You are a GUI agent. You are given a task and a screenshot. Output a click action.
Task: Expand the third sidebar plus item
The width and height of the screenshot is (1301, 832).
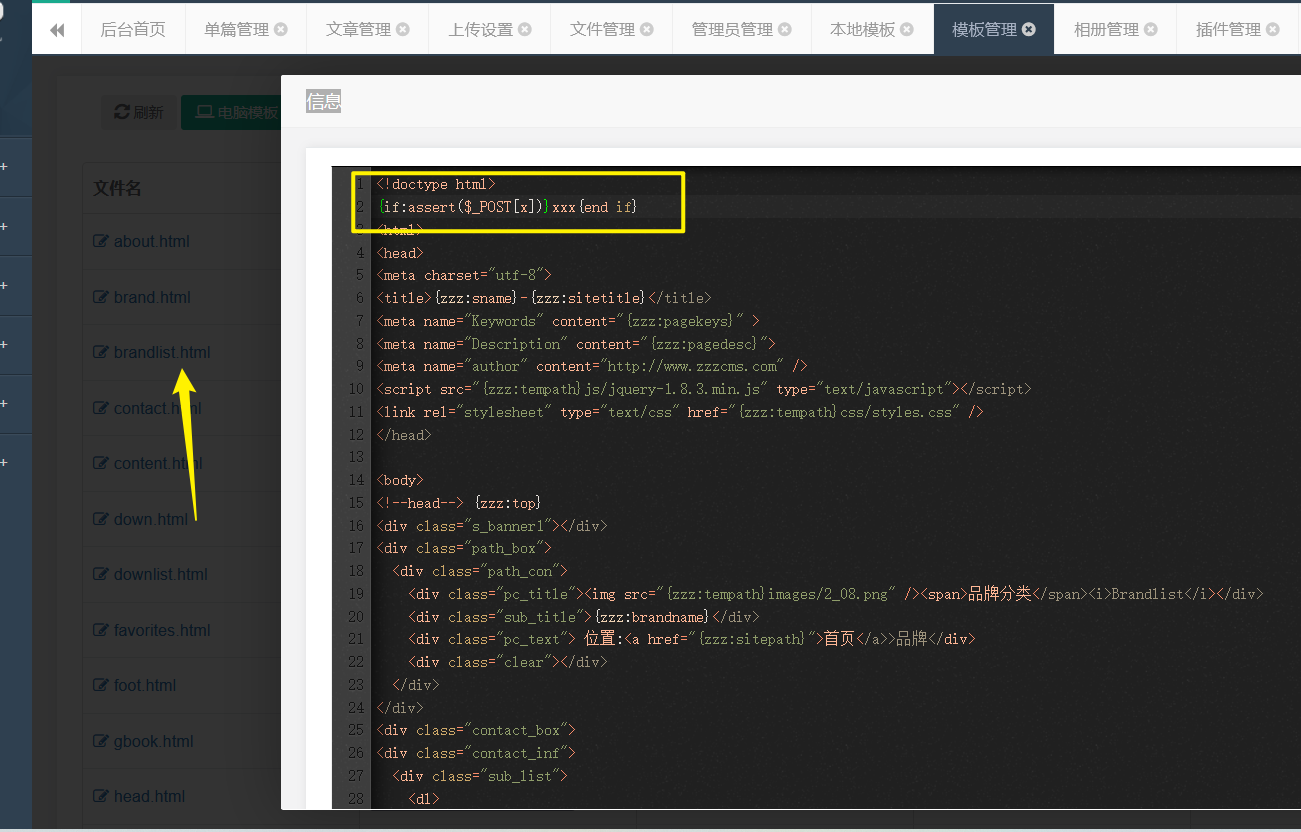tap(4, 285)
